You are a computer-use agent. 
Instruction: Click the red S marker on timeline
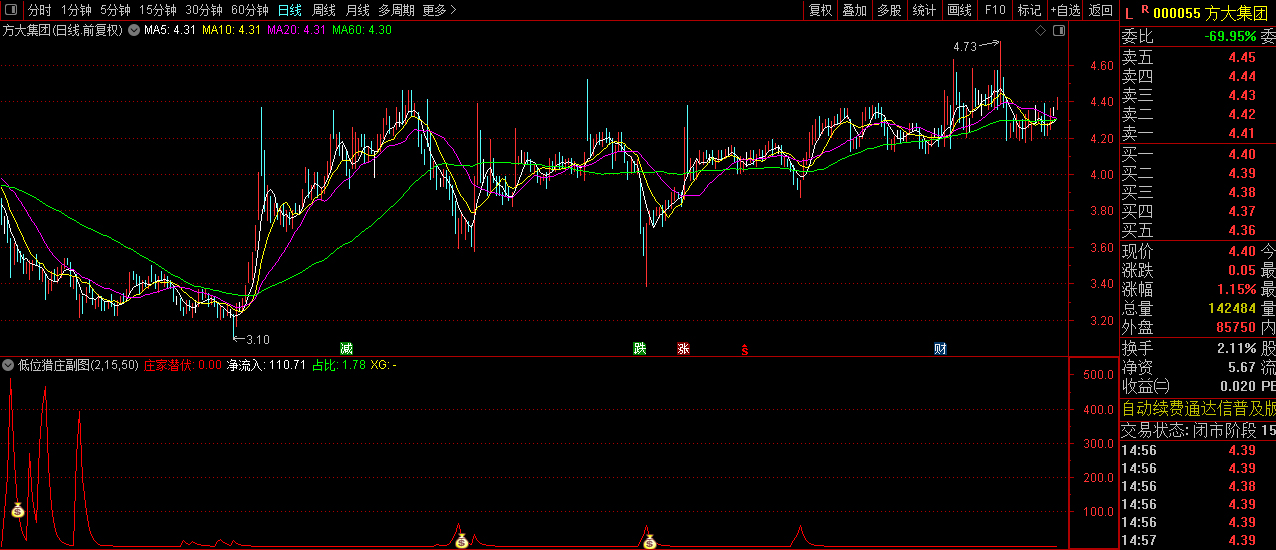744,349
